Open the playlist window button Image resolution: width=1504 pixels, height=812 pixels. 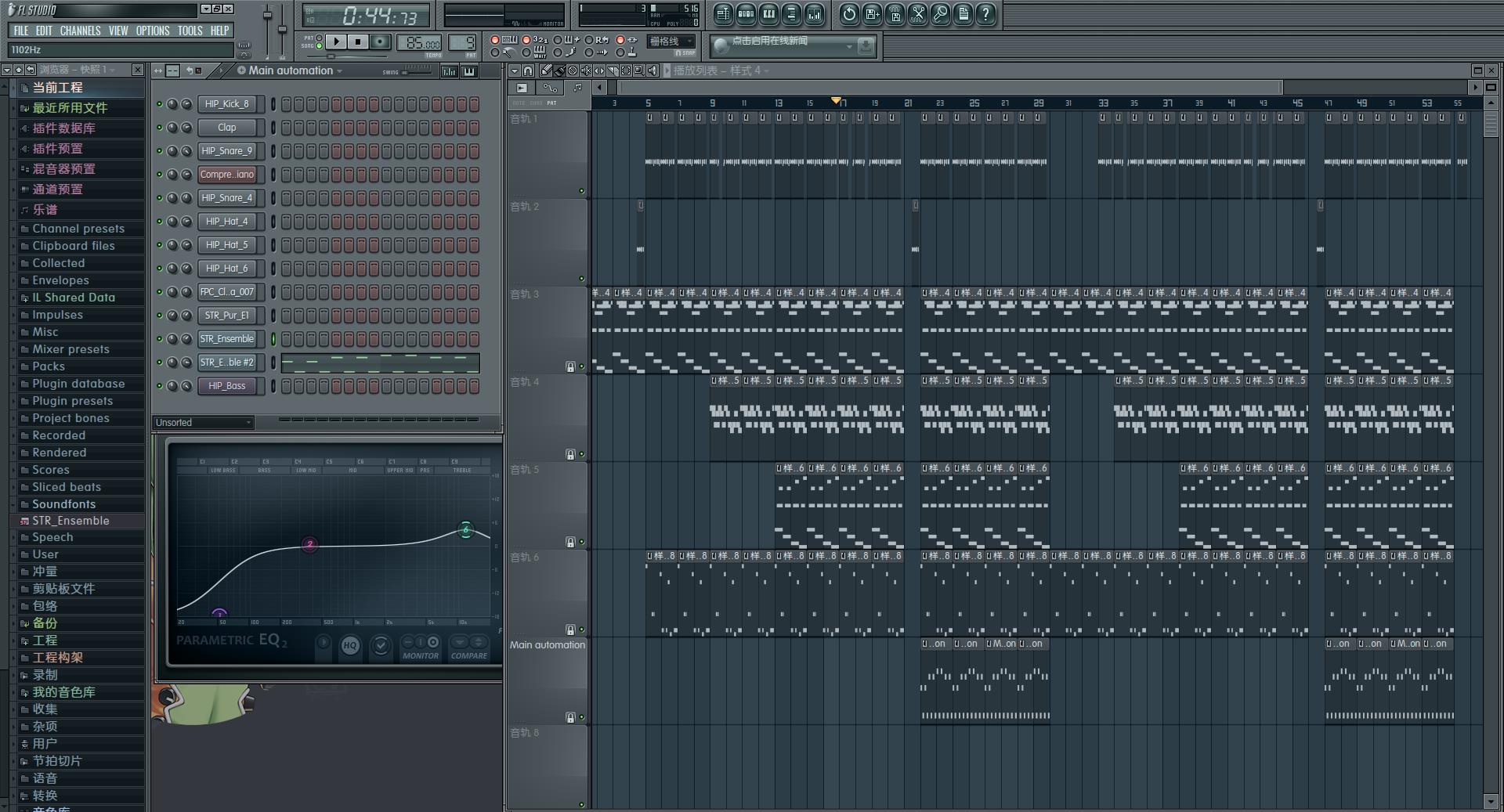tap(723, 14)
